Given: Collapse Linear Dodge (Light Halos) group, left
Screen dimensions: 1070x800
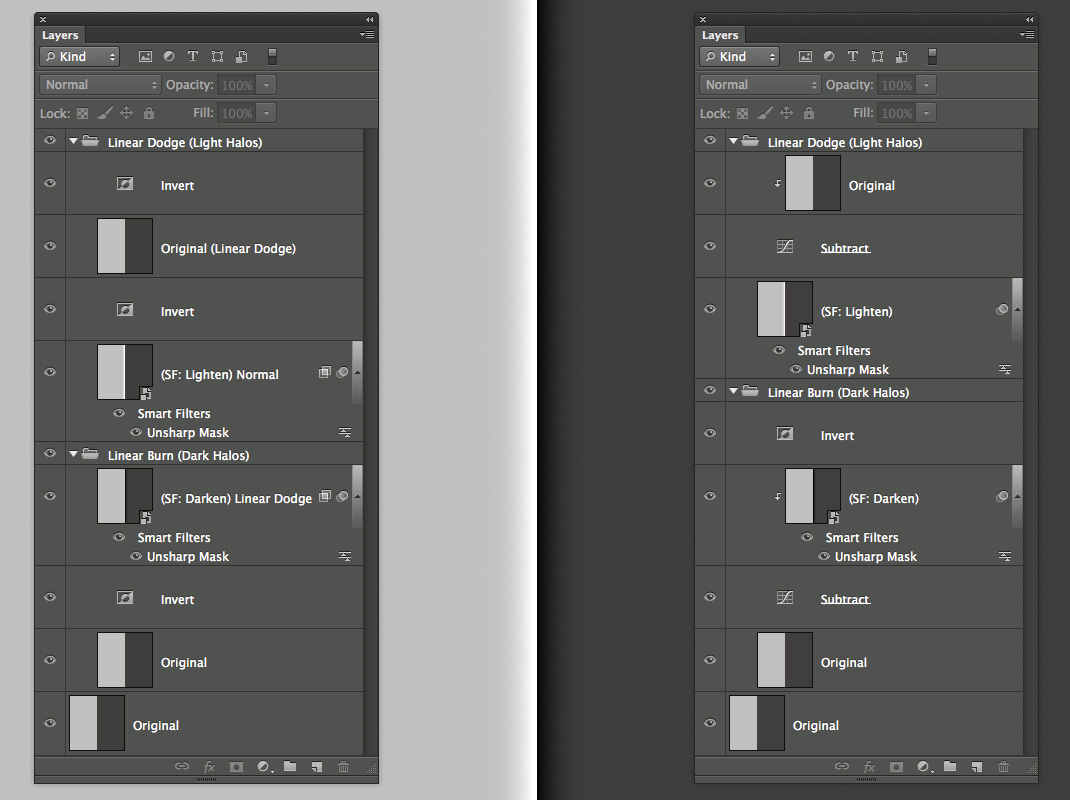Looking at the screenshot, I should coord(73,141).
